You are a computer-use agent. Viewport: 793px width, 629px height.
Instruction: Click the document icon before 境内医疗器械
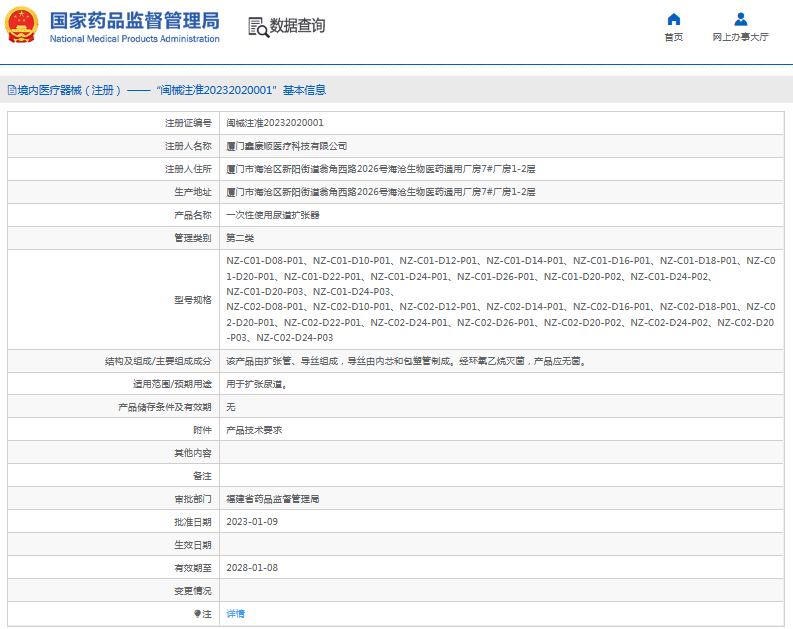click(12, 90)
